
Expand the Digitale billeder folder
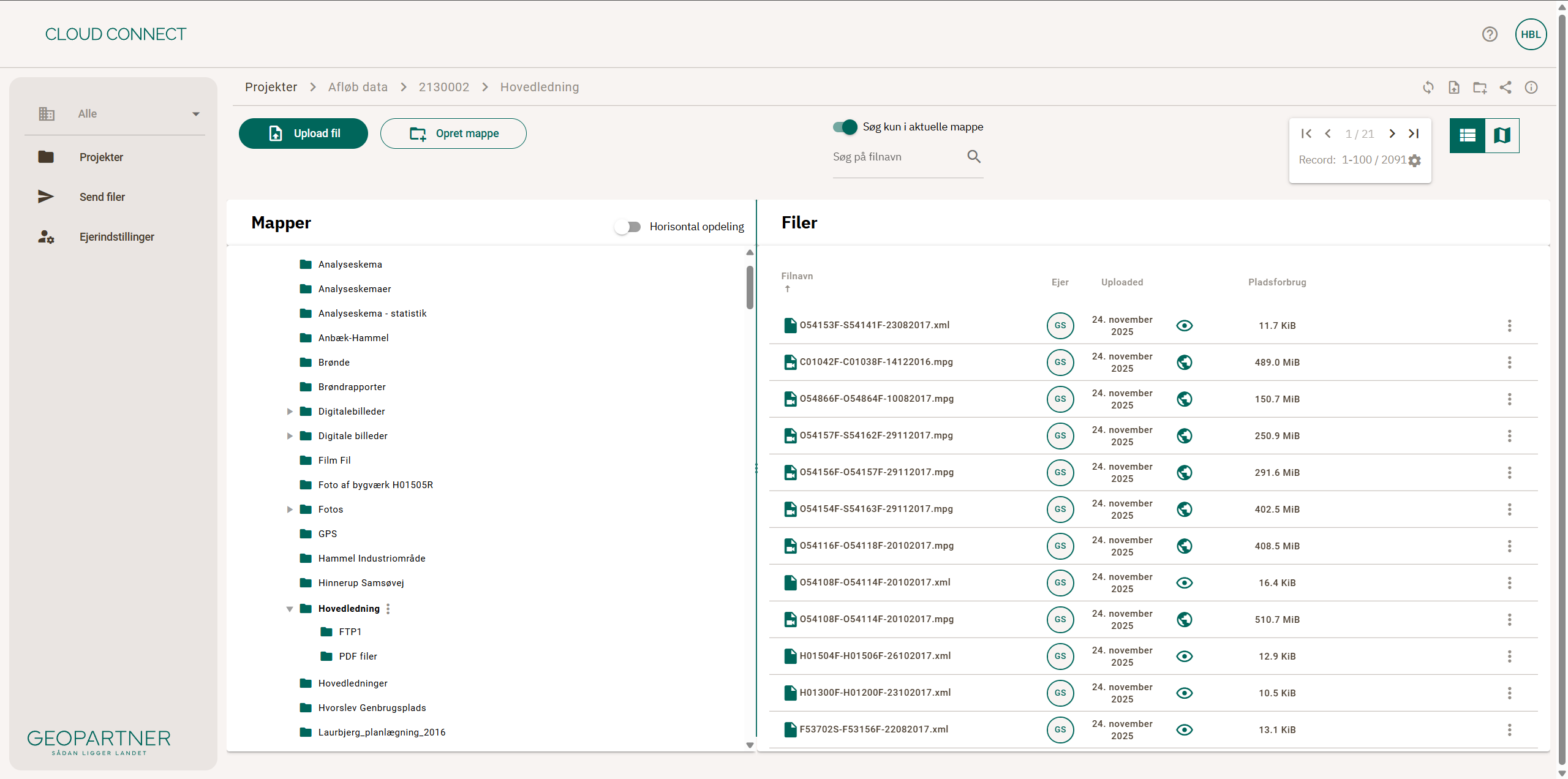pyautogui.click(x=290, y=436)
